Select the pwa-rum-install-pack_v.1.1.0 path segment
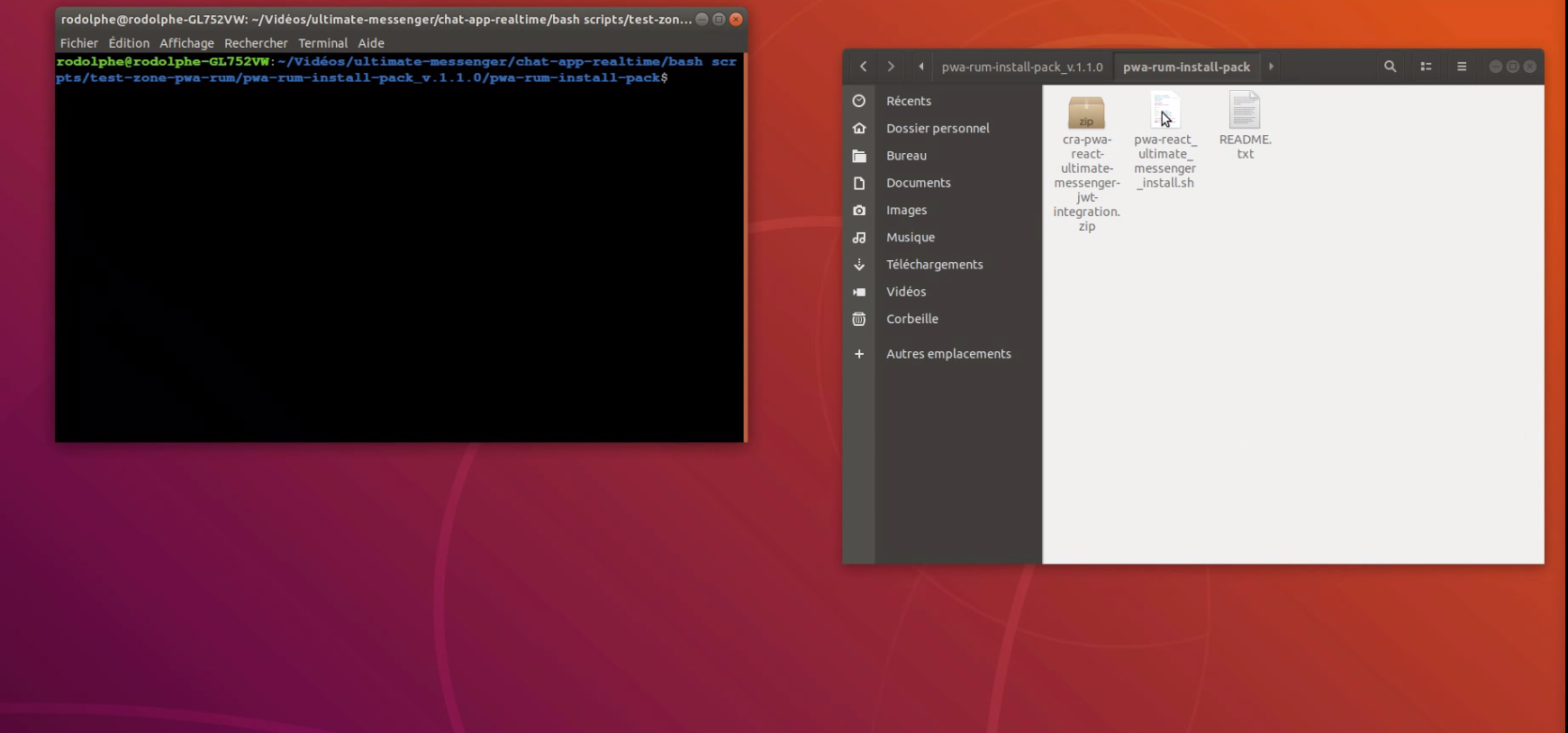 (1021, 67)
